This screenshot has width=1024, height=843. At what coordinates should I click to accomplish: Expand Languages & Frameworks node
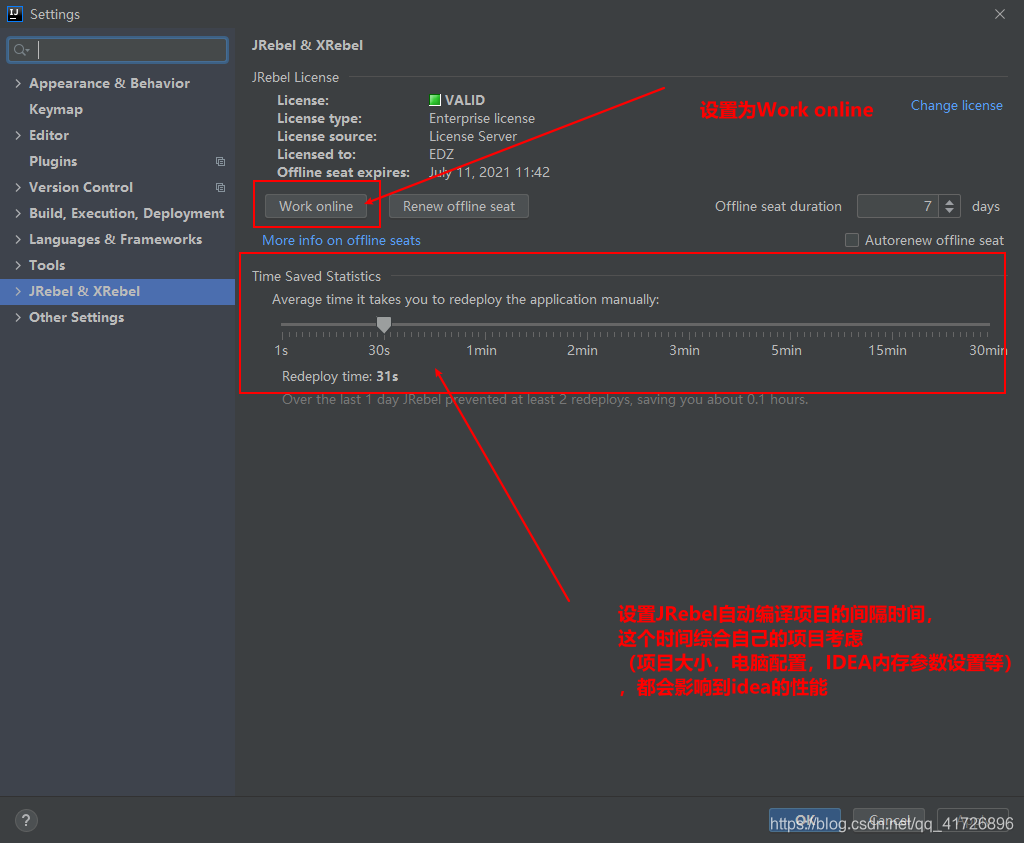coord(18,240)
